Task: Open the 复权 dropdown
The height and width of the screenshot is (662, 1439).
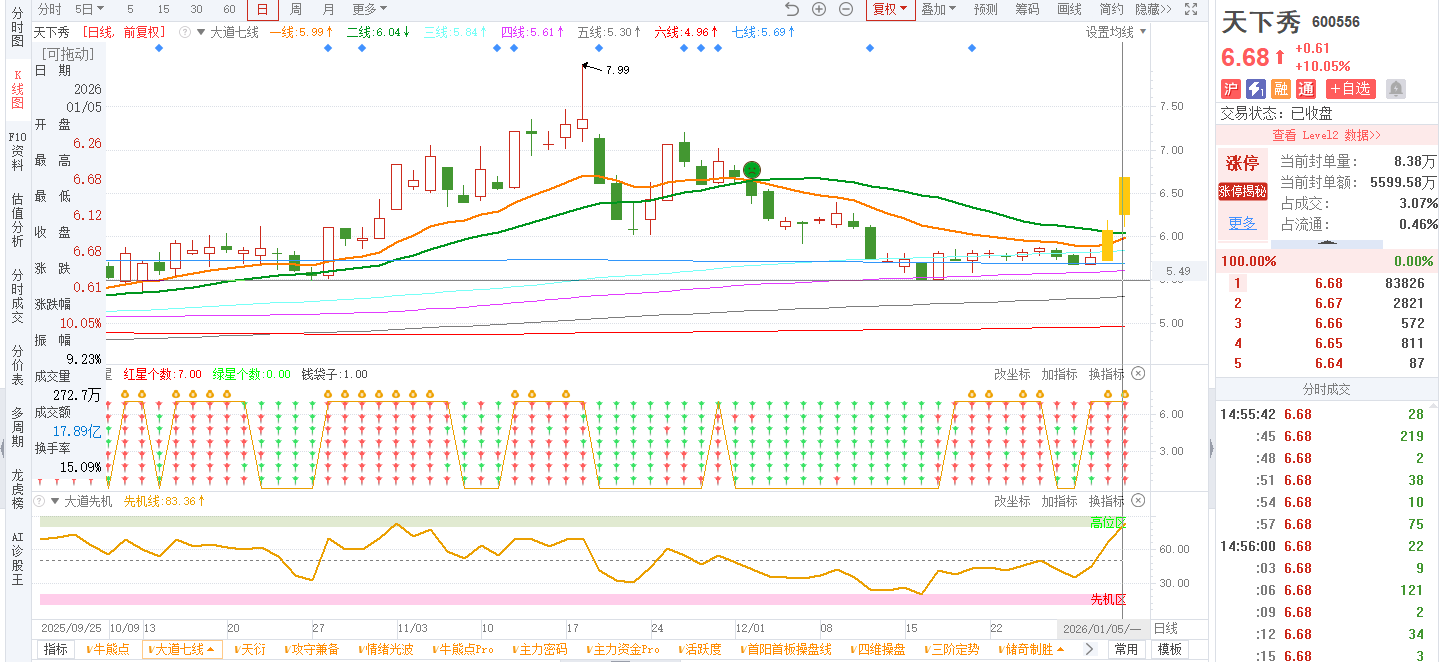Action: [890, 10]
